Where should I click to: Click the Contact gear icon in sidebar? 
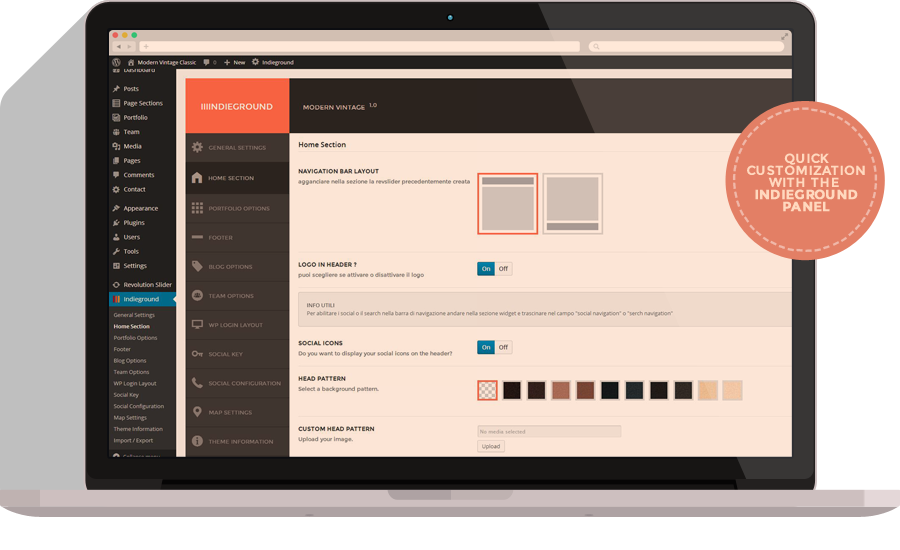[x=117, y=189]
